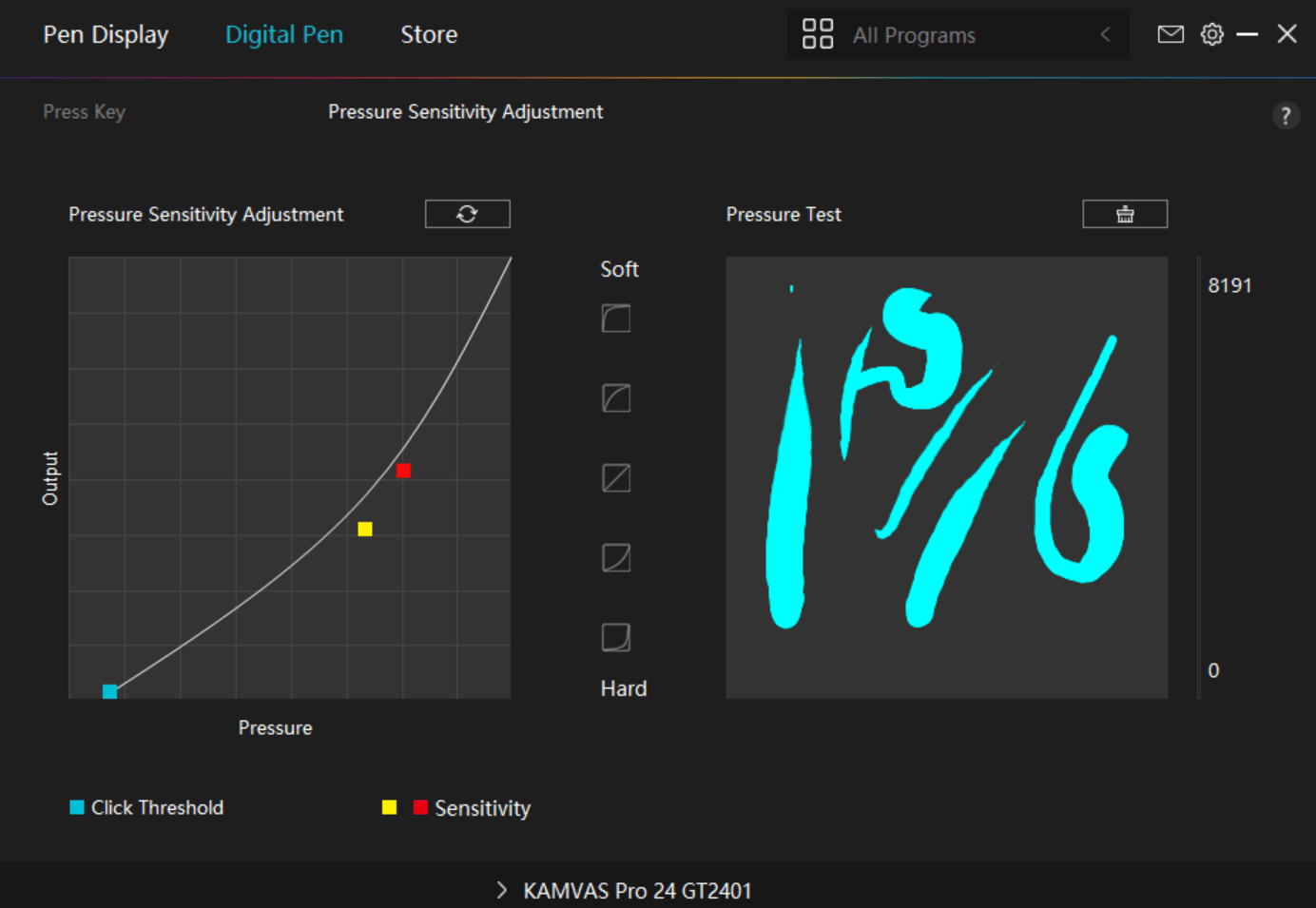Open the mail notifications icon
1316x908 pixels.
[x=1170, y=33]
